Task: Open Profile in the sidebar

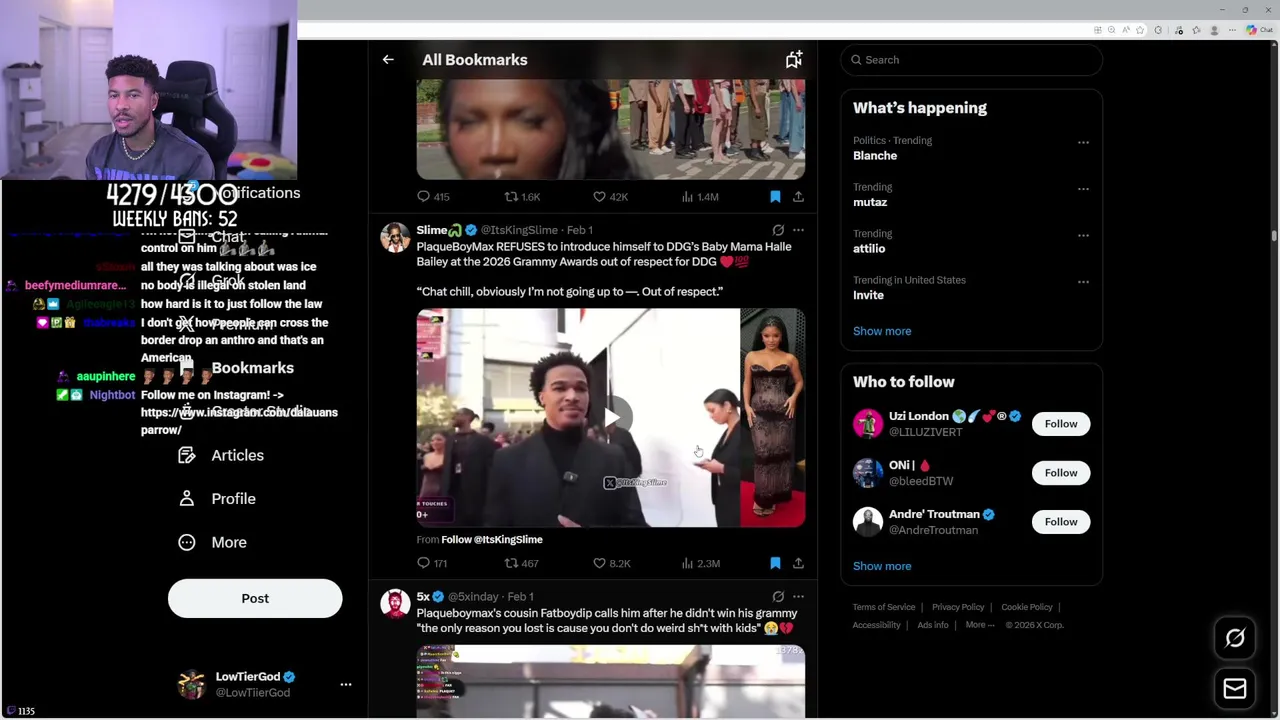Action: click(217, 499)
